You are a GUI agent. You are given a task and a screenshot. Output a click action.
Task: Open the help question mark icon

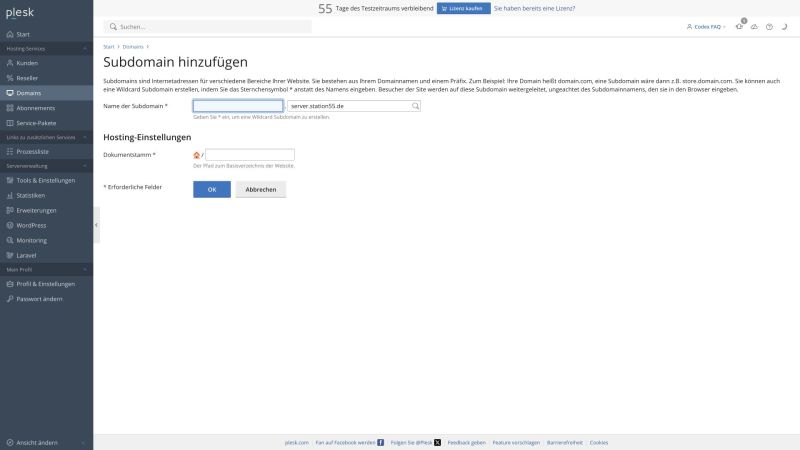(769, 27)
